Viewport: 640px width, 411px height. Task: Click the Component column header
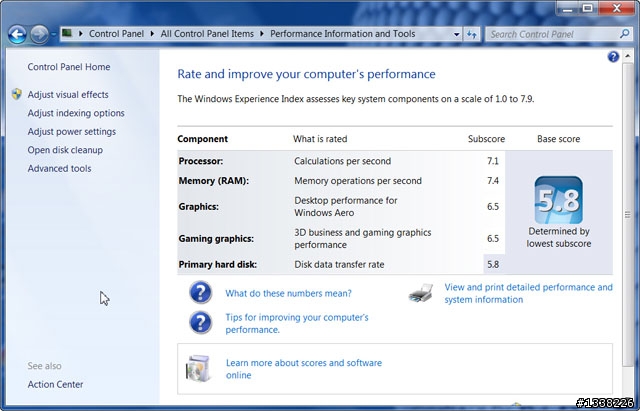pos(202,139)
